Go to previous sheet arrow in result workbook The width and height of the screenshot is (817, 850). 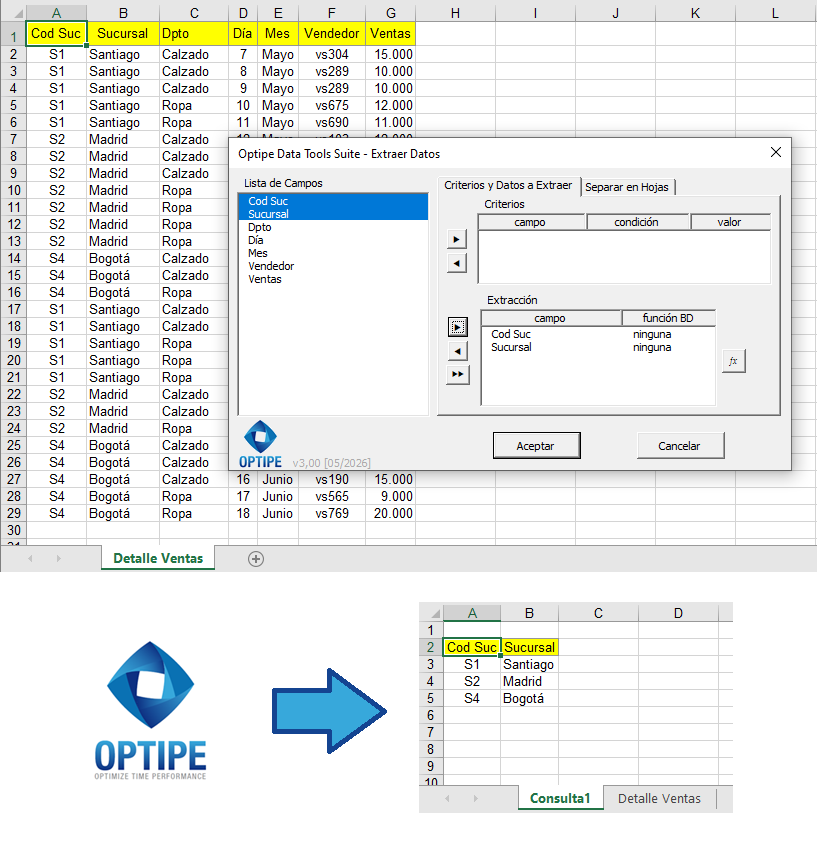tap(447, 798)
